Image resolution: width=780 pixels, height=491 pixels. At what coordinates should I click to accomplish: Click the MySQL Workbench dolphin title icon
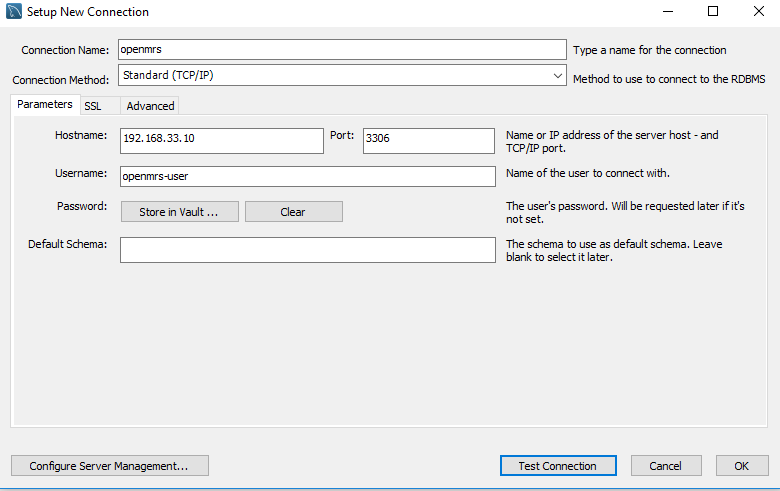(x=12, y=12)
